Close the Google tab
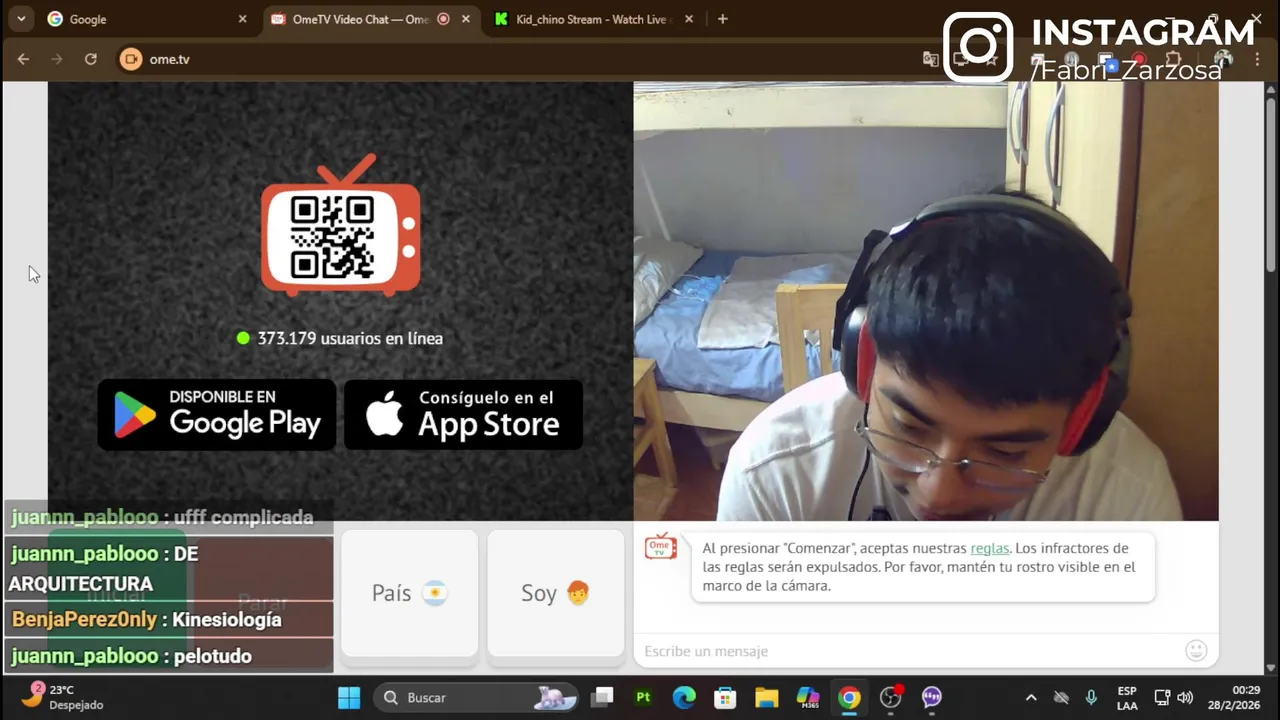1280x720 pixels. point(242,19)
